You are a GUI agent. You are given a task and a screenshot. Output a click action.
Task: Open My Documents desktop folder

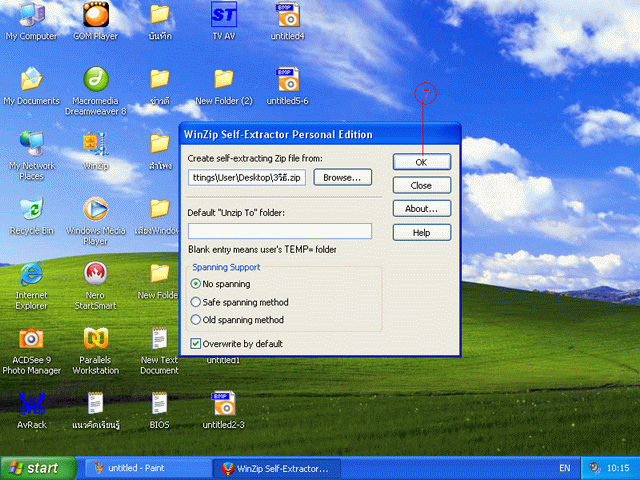31,86
